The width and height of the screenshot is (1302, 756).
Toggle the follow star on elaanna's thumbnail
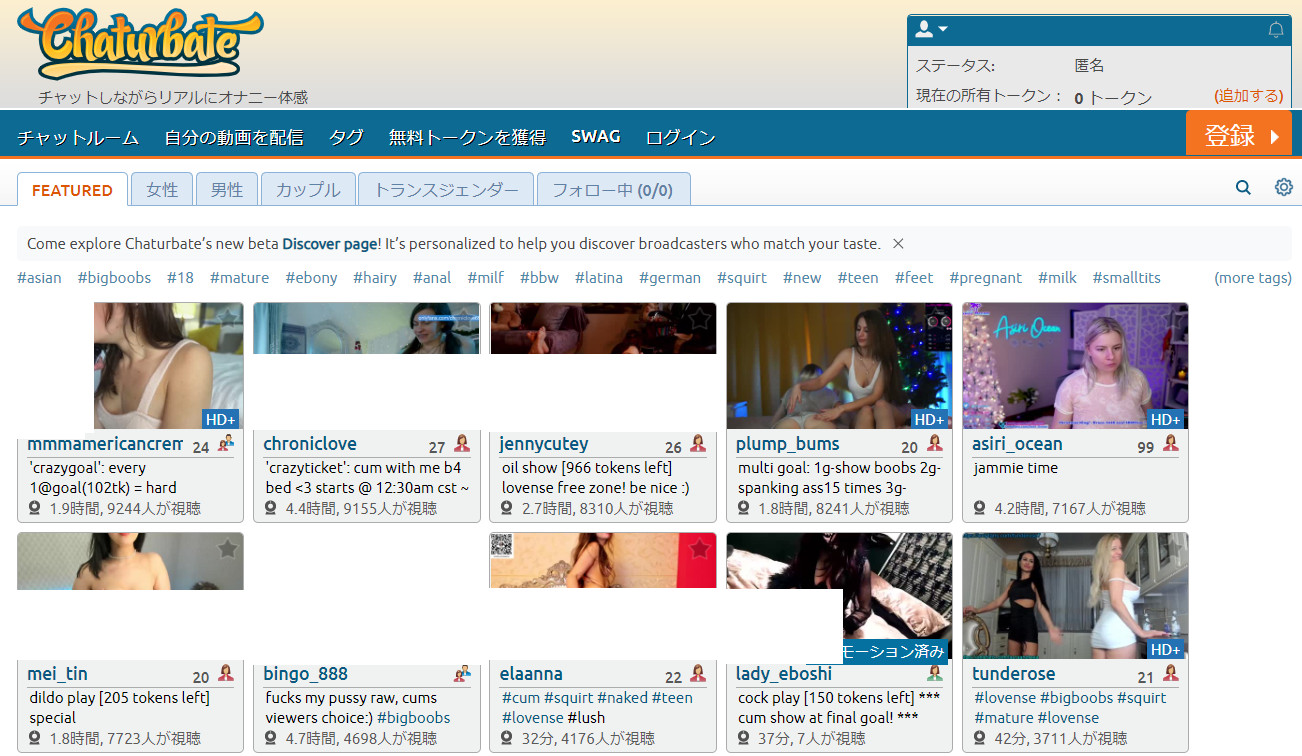click(699, 549)
